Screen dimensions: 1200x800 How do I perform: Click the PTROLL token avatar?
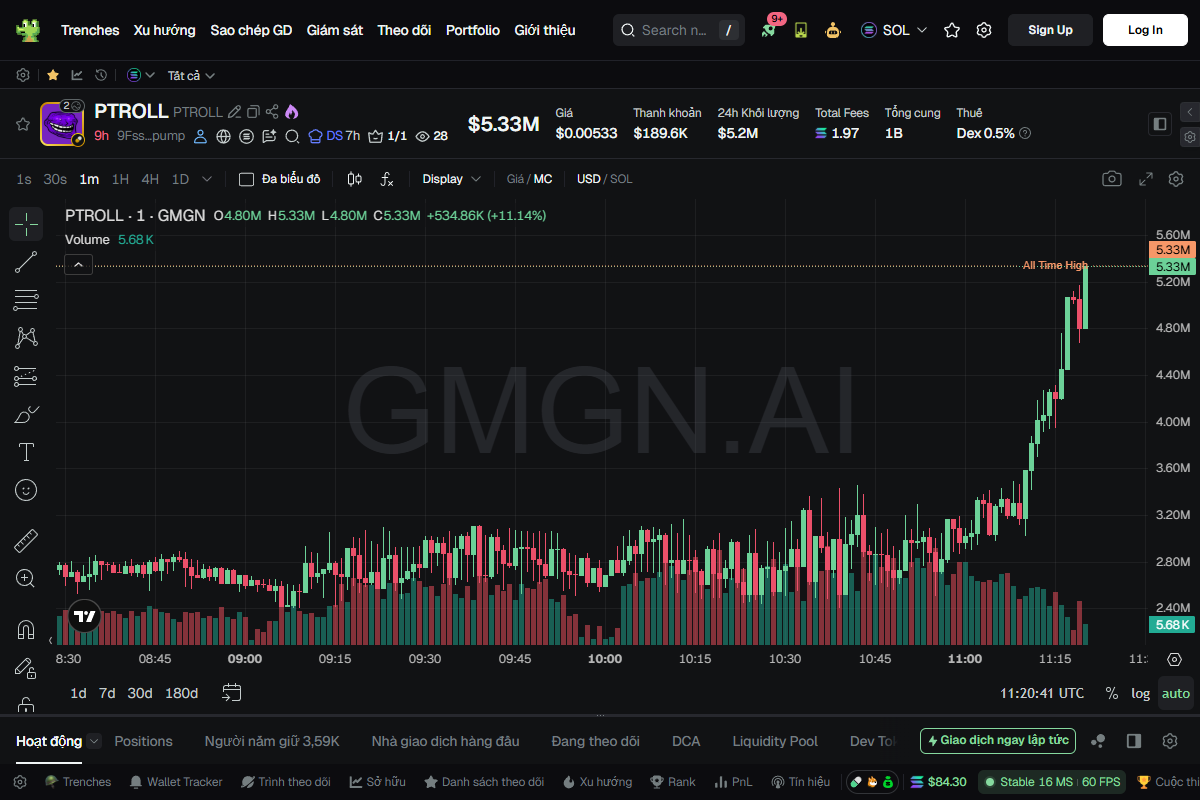[x=61, y=124]
